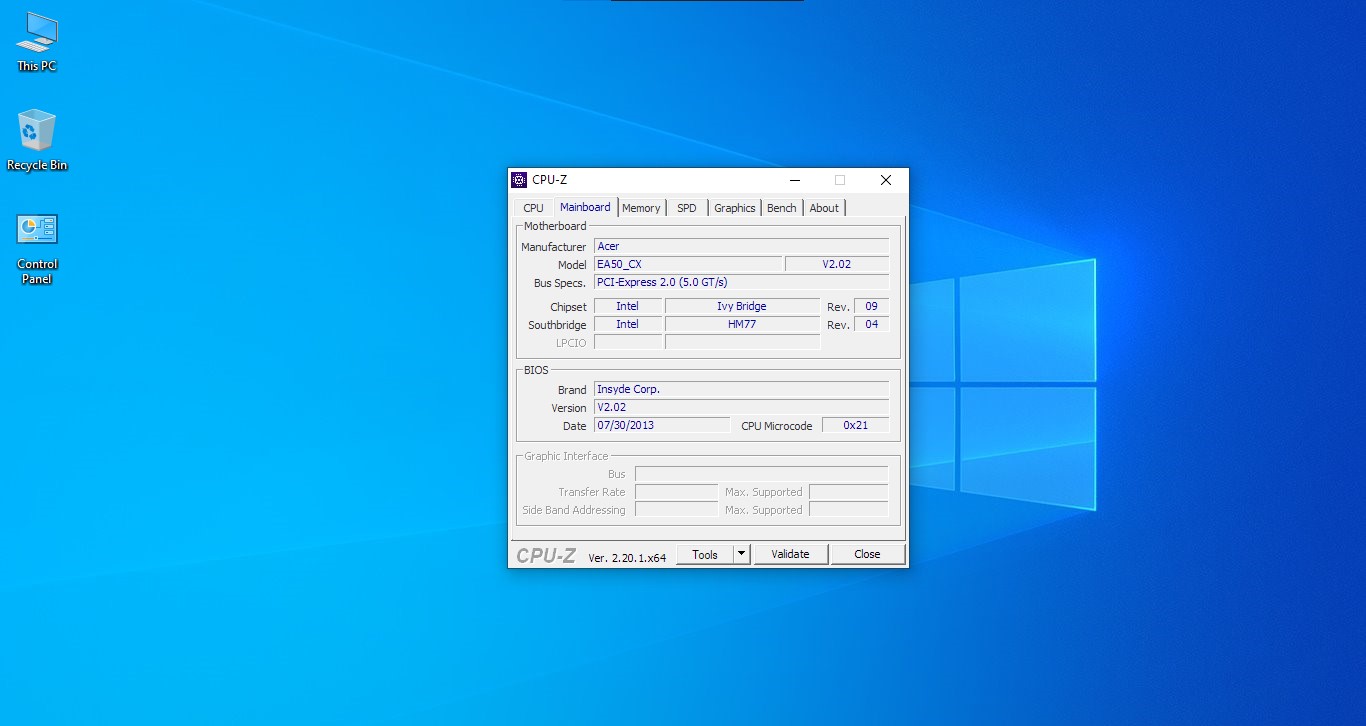The image size is (1366, 726).
Task: Click the Validate button
Action: point(790,554)
